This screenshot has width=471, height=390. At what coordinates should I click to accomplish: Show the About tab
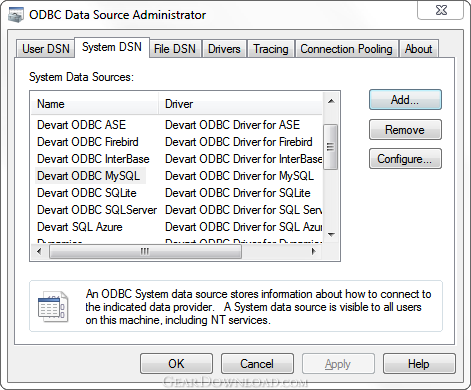pos(418,49)
